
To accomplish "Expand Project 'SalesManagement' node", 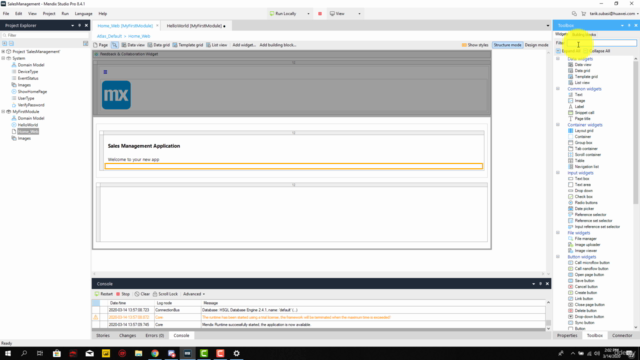I will [x=3, y=52].
